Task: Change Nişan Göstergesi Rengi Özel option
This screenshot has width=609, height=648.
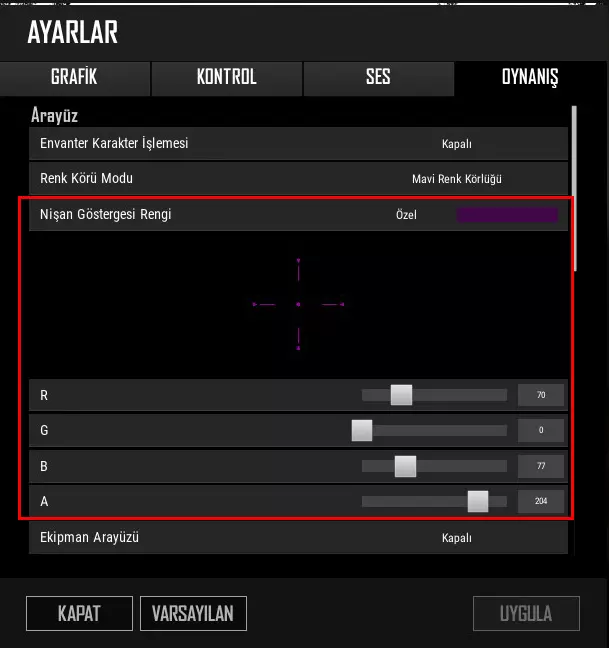Action: tap(406, 214)
